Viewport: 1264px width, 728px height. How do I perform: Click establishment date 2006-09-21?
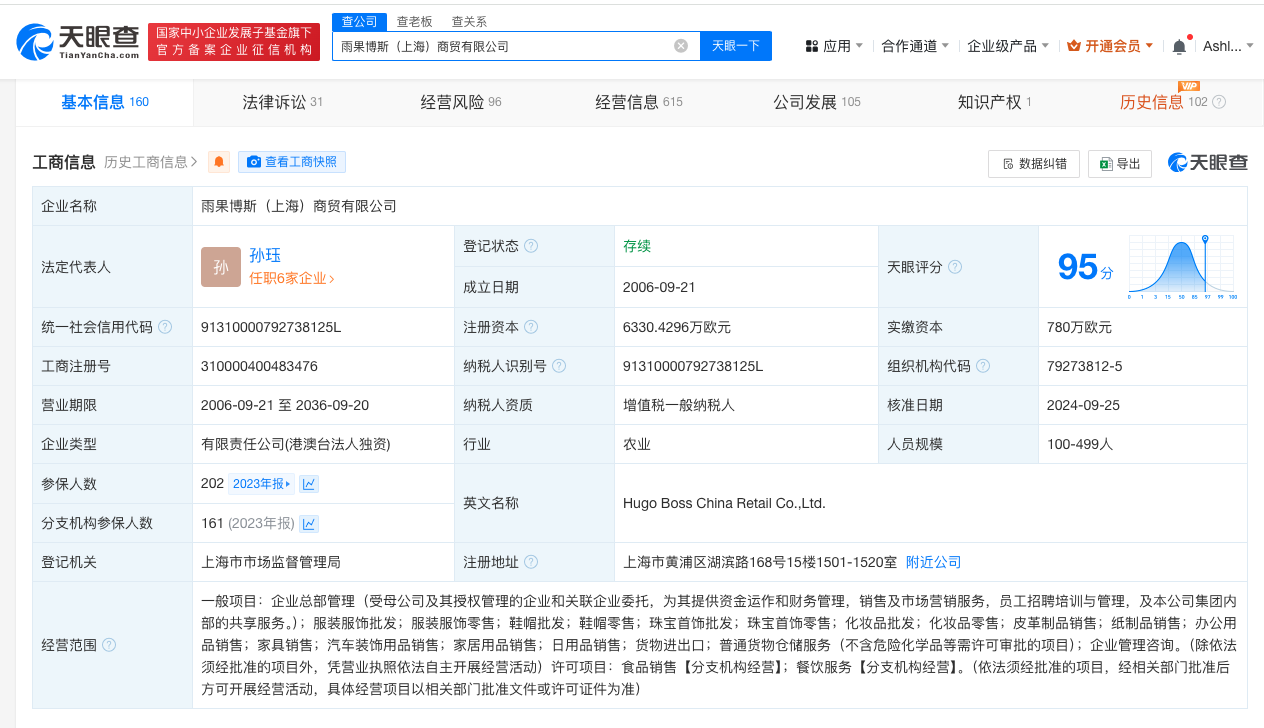click(x=659, y=287)
